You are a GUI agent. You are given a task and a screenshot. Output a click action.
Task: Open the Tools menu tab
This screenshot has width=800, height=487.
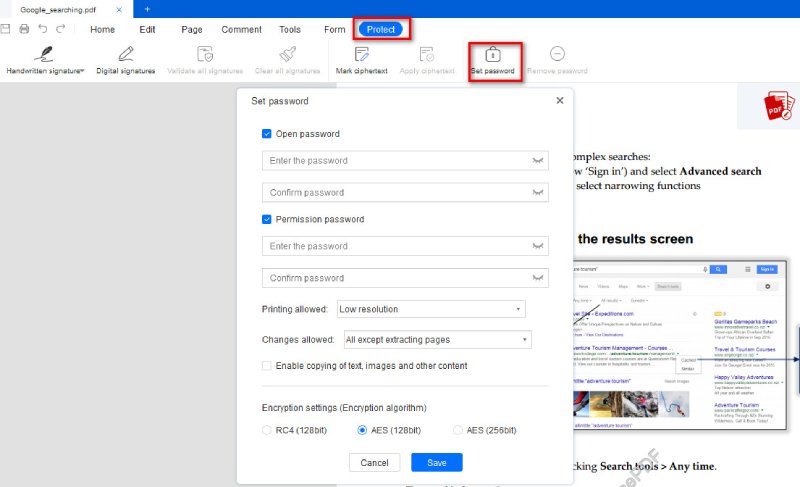point(290,30)
